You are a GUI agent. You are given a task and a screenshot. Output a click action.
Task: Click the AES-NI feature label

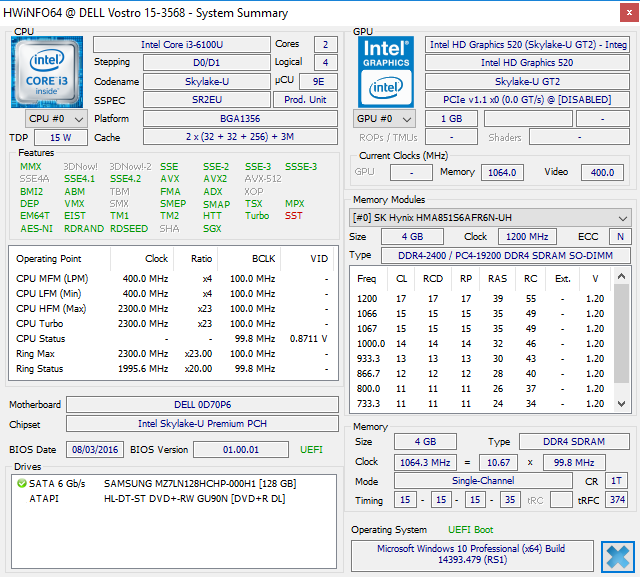(37, 229)
